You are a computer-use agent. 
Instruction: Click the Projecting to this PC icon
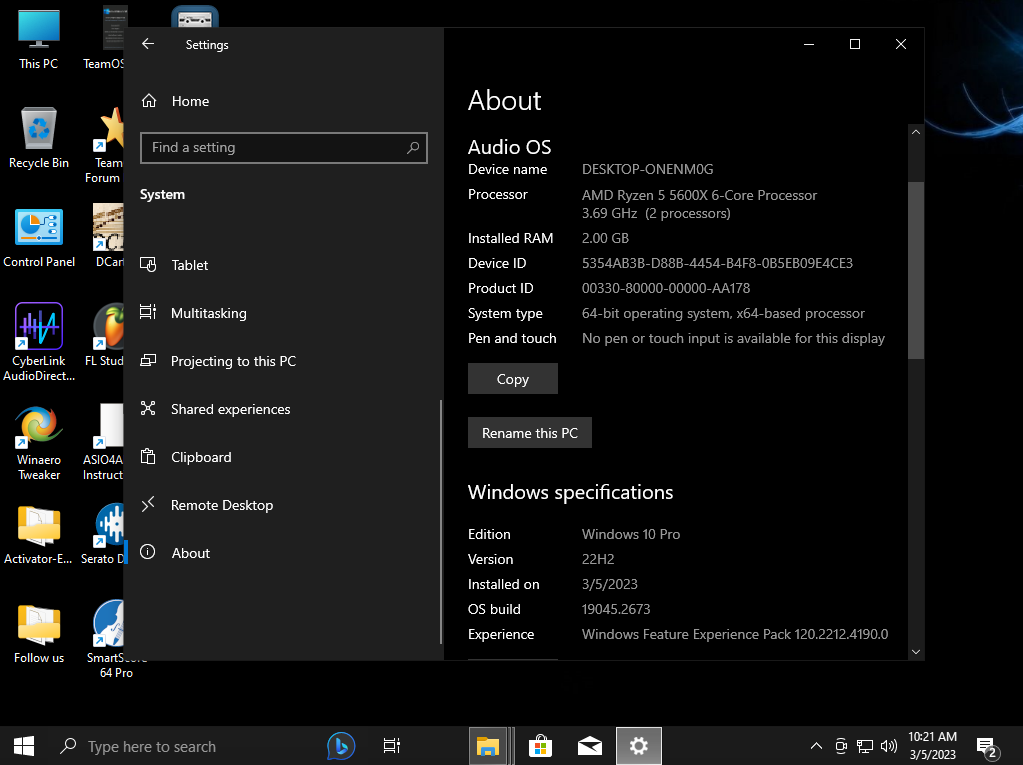[148, 361]
